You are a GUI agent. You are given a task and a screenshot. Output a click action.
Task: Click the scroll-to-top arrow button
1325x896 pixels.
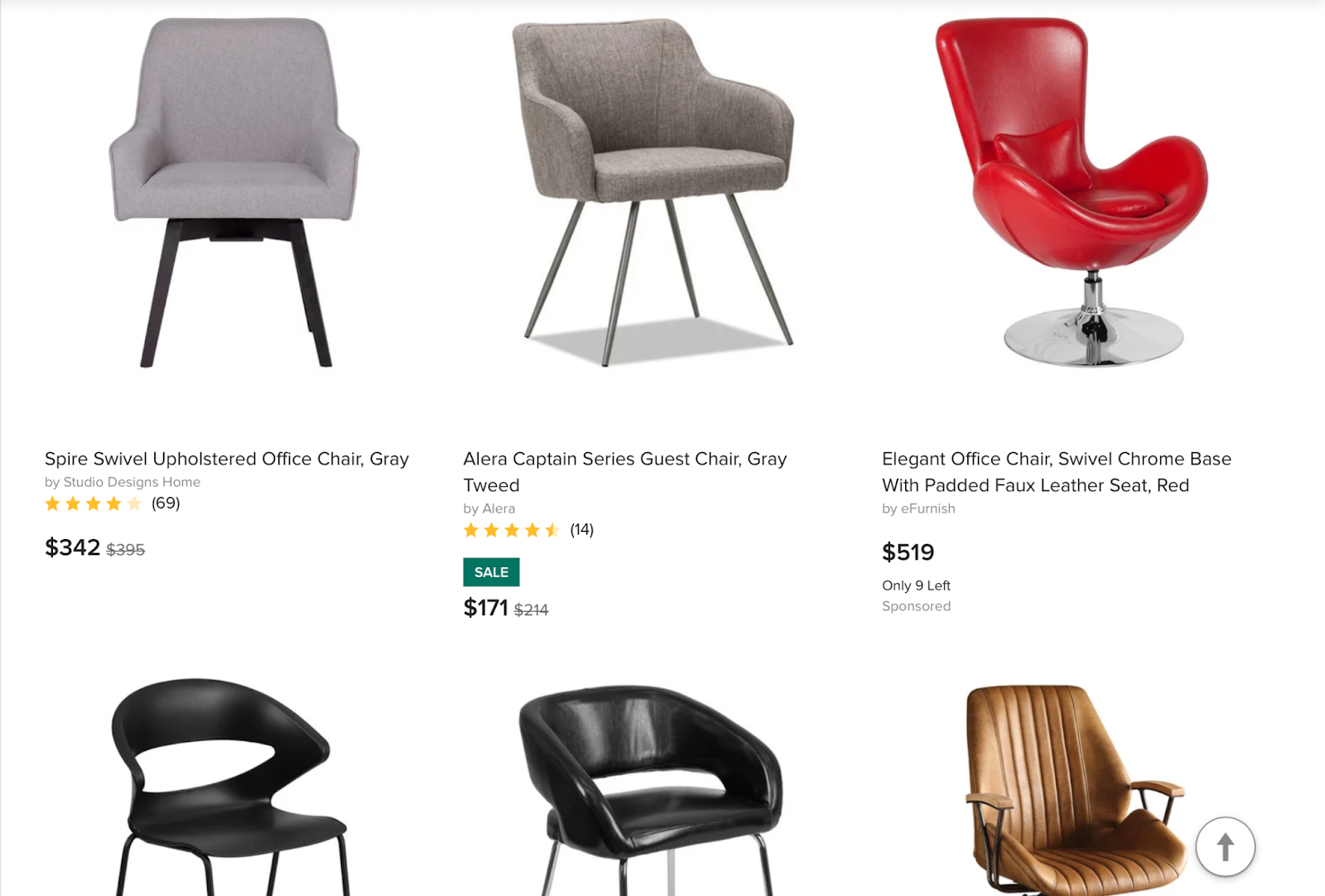click(1225, 846)
